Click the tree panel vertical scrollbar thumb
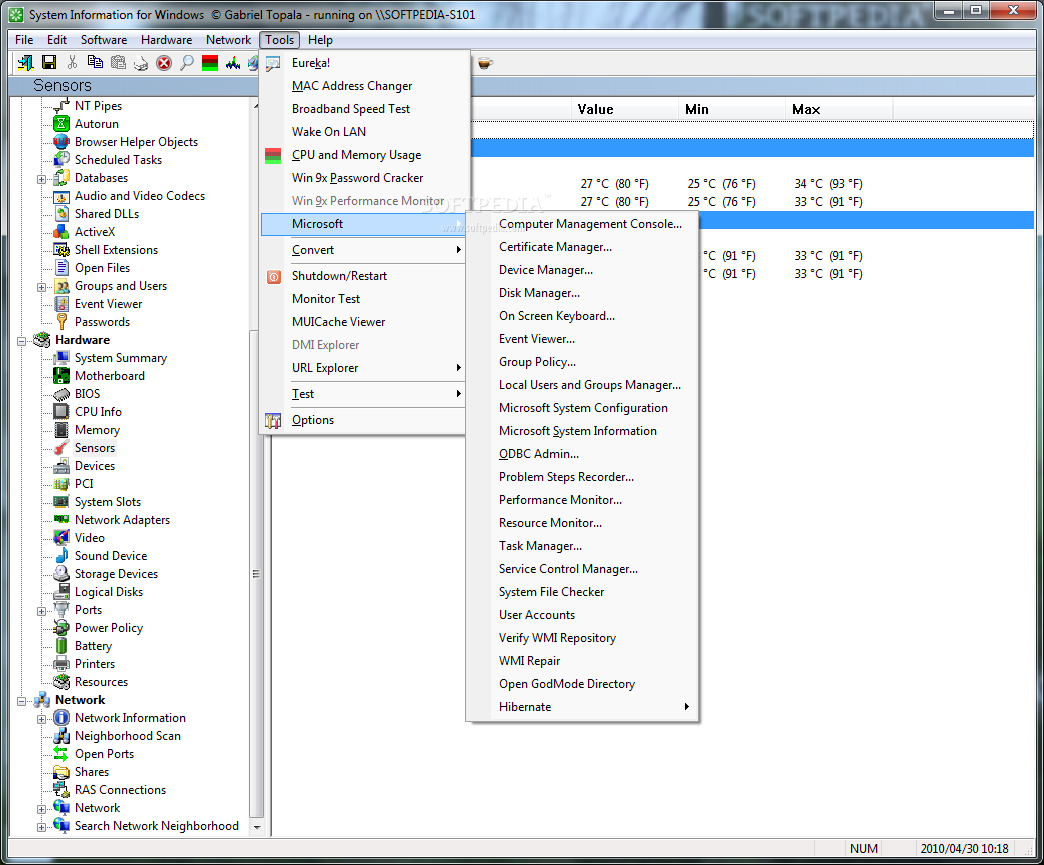Viewport: 1044px width, 865px height. (256, 573)
